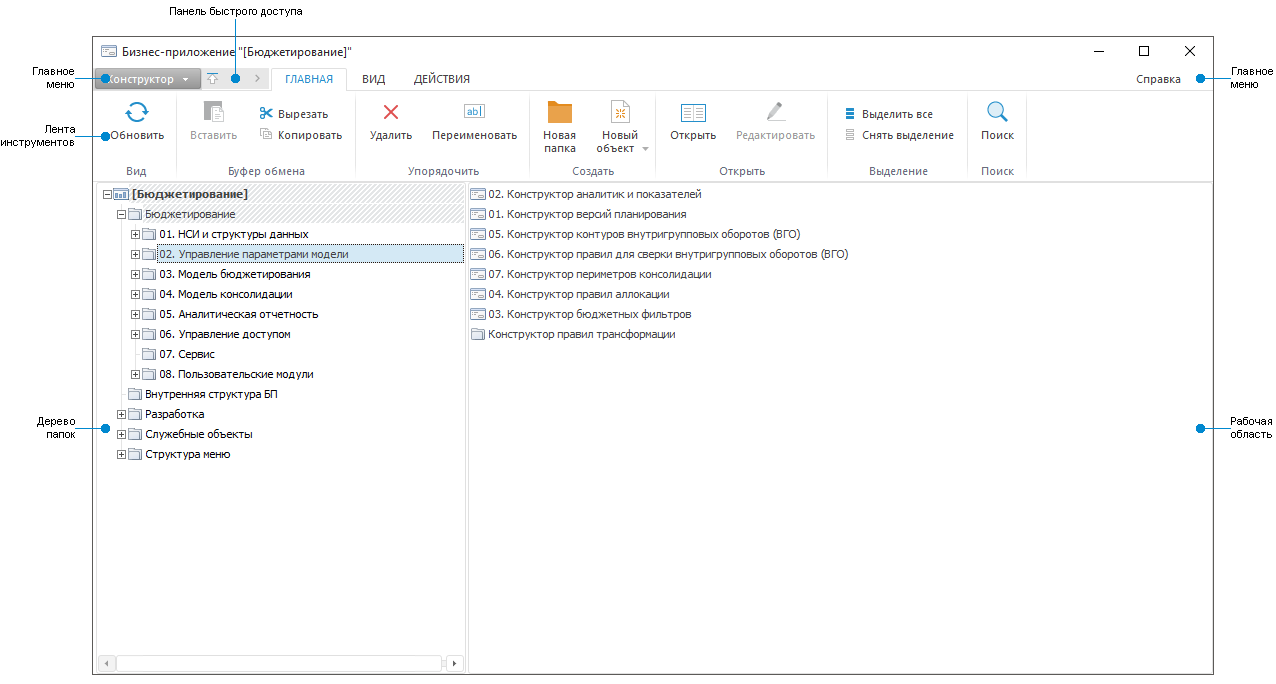Select 01. Конструктор версий планирования

point(587,214)
